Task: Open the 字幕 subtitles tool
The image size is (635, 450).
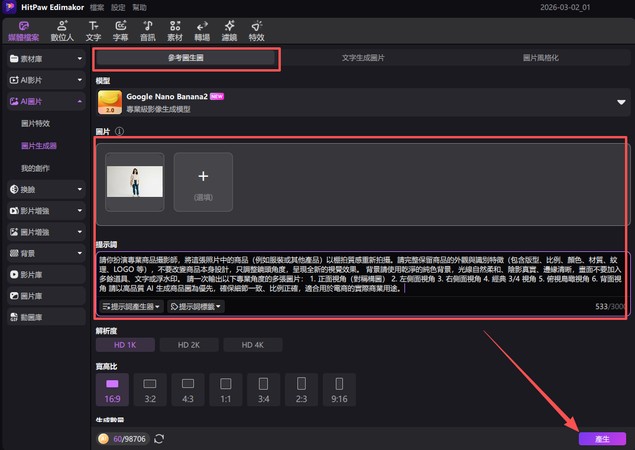Action: pos(120,31)
